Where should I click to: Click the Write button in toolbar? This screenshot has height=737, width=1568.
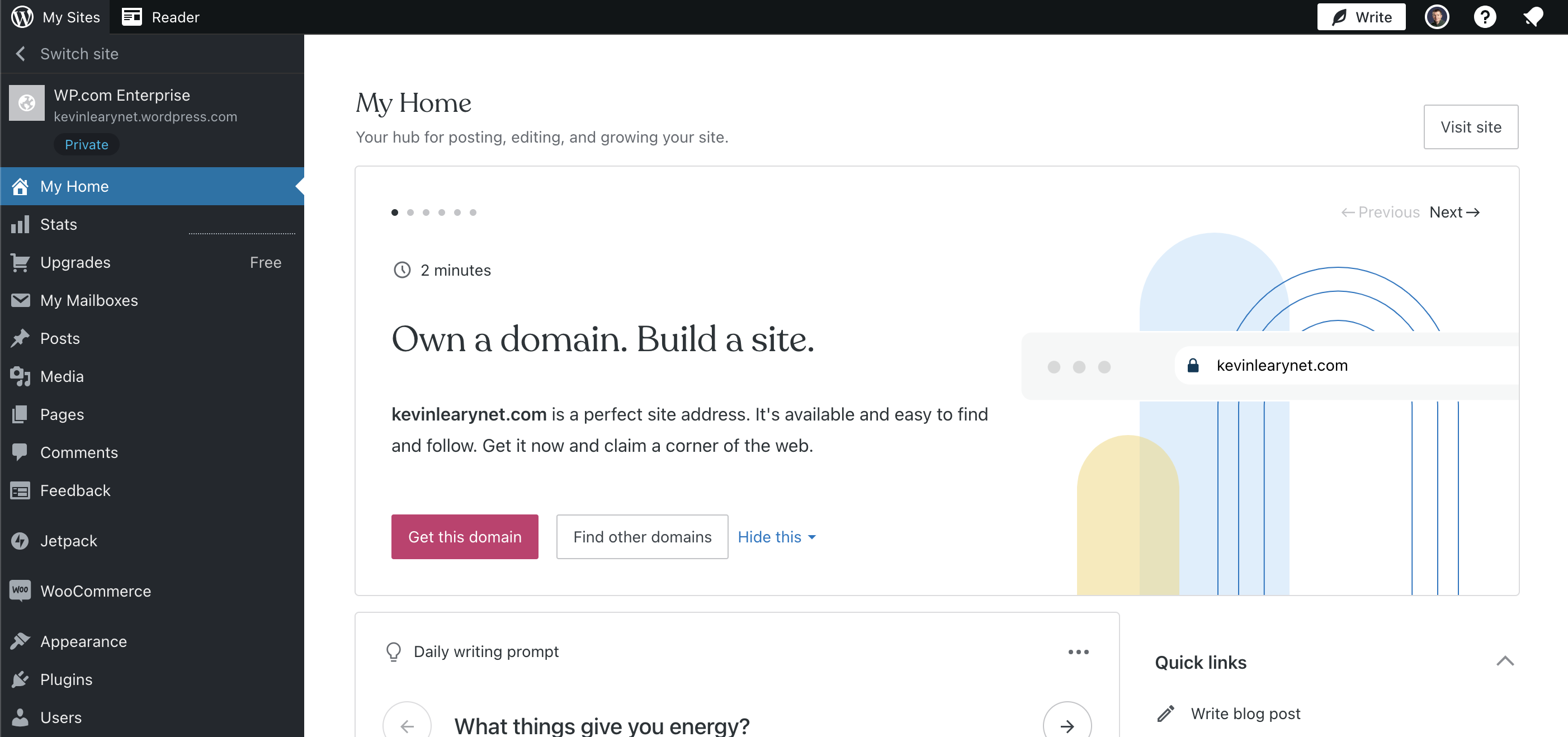point(1362,16)
